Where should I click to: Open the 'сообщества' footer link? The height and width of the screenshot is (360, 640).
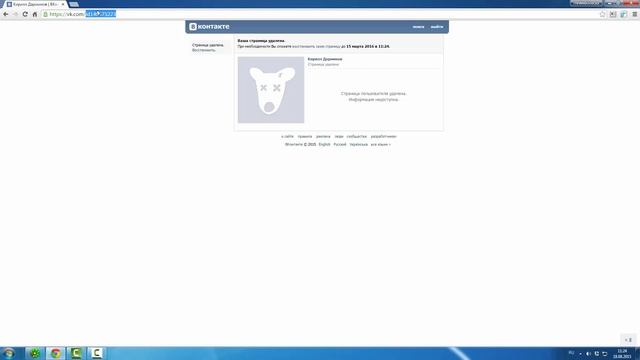pos(357,136)
